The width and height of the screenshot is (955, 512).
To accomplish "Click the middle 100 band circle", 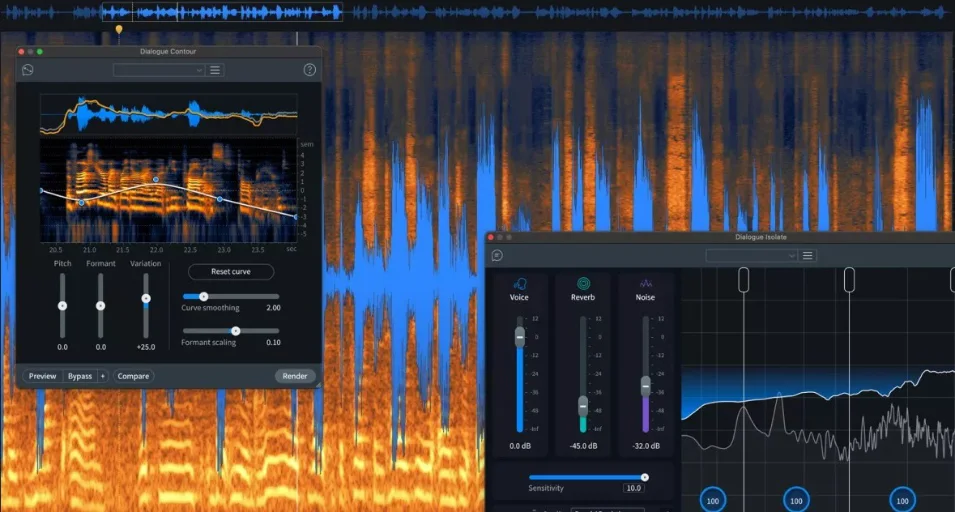I will [796, 501].
